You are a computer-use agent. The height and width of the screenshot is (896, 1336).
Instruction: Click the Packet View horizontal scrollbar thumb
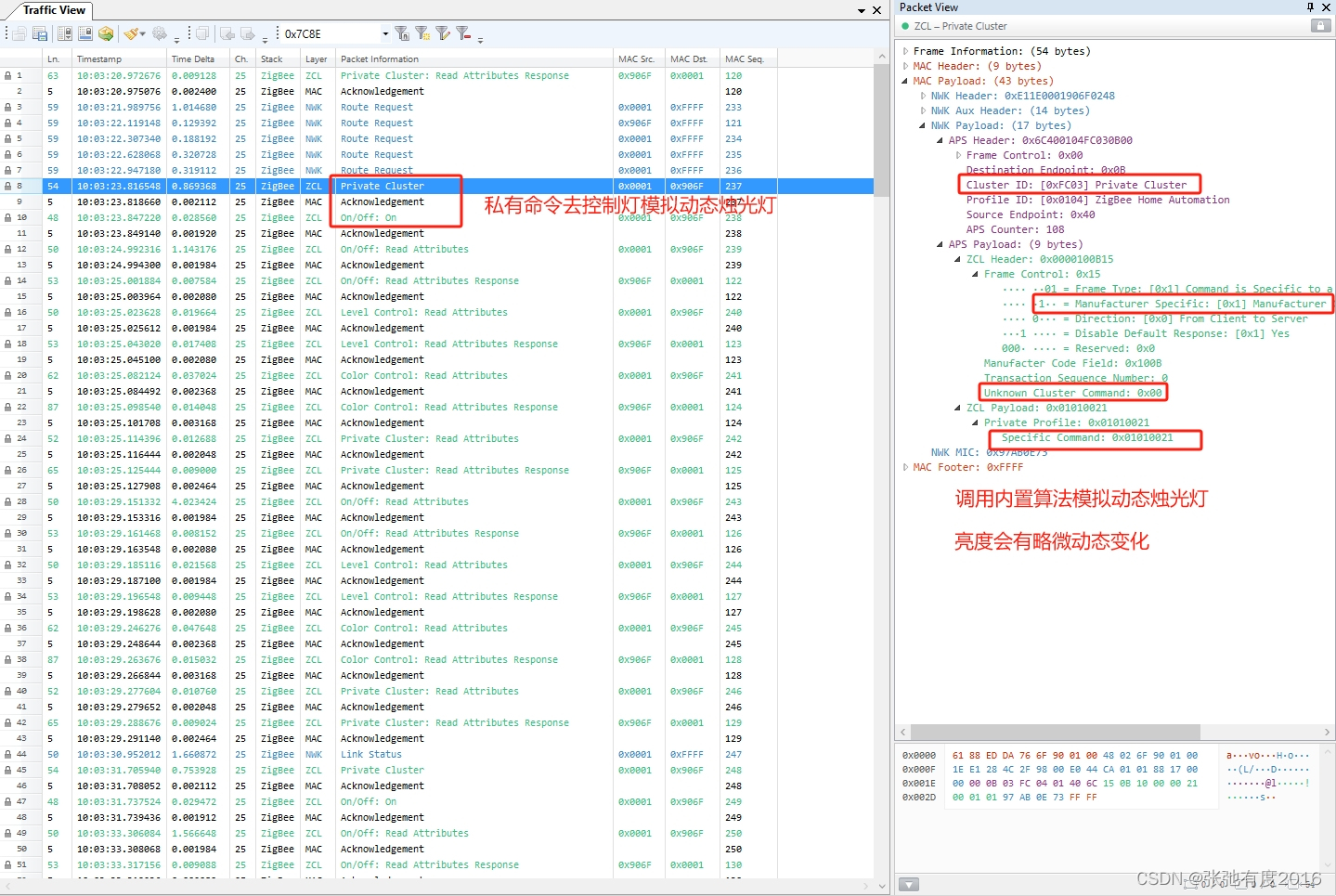1056,732
